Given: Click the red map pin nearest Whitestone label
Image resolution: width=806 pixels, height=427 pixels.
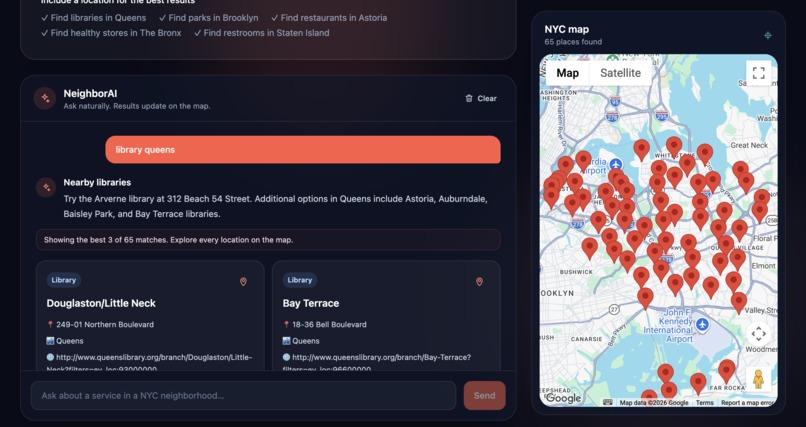Looking at the screenshot, I should coord(674,146).
